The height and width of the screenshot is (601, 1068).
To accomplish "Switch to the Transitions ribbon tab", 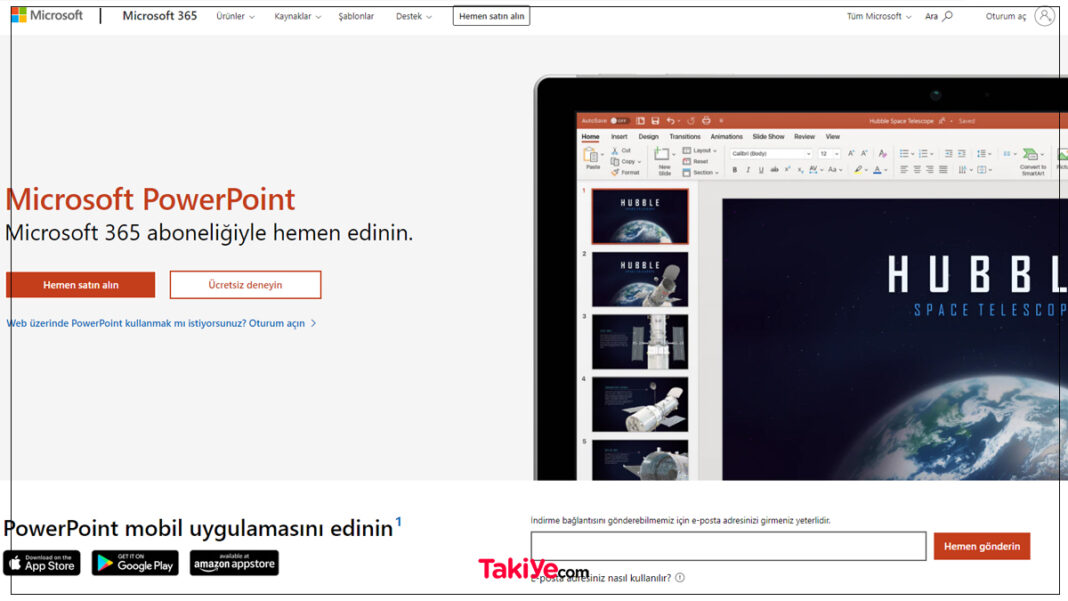I will [x=685, y=137].
